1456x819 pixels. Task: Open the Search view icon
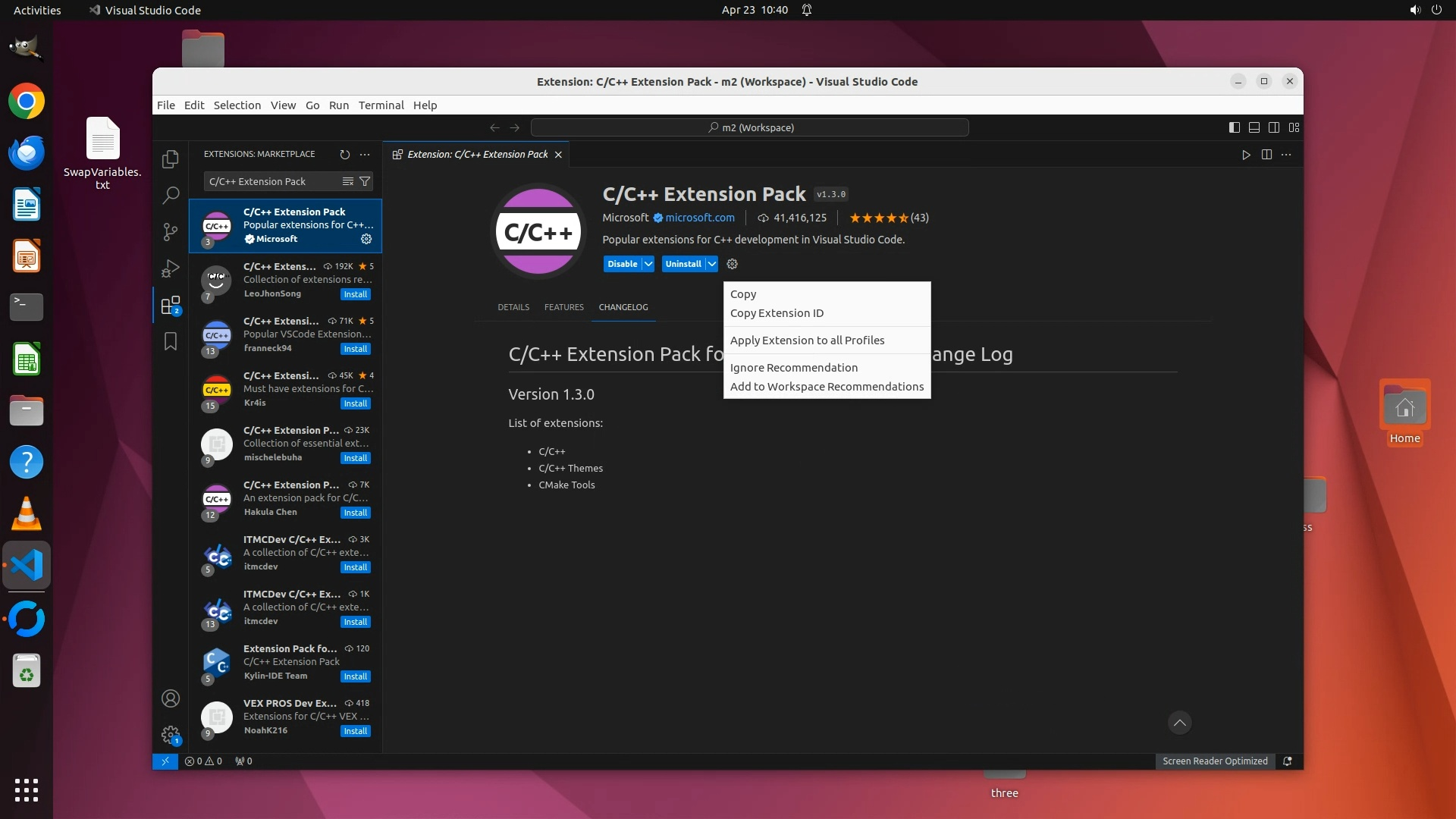[x=171, y=196]
